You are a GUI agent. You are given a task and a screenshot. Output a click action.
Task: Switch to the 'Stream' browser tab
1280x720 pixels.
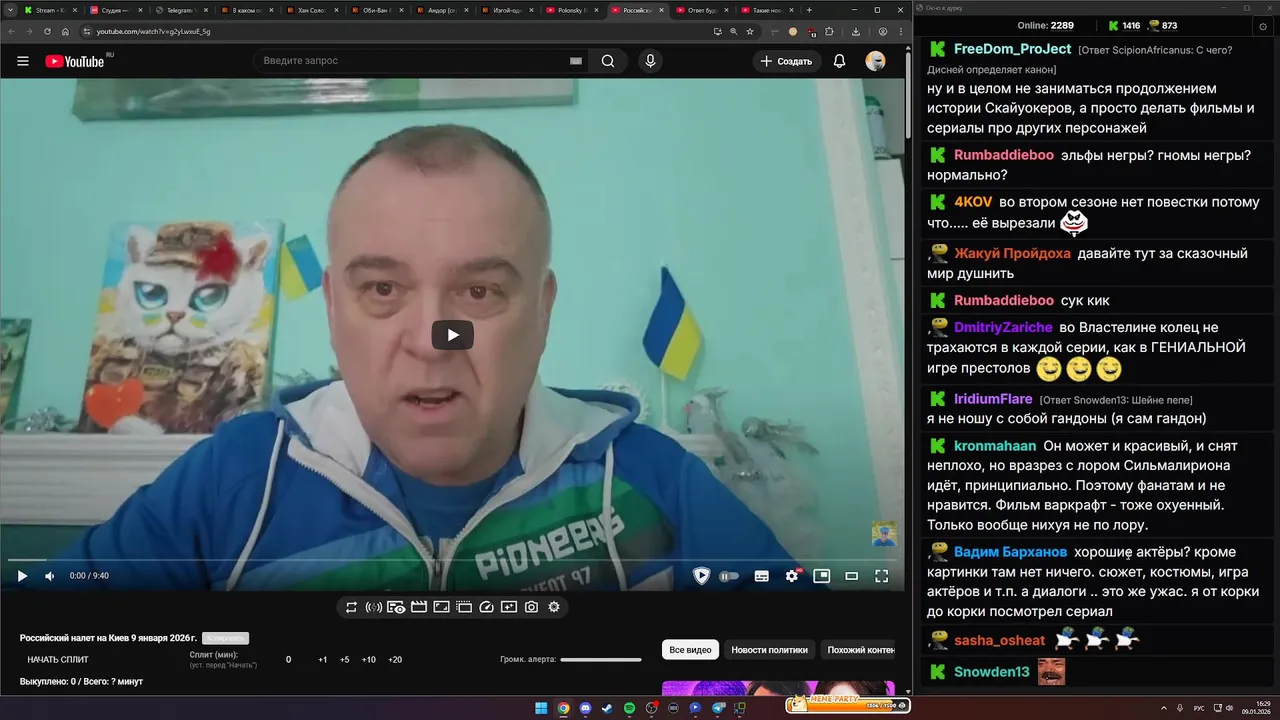tap(48, 10)
